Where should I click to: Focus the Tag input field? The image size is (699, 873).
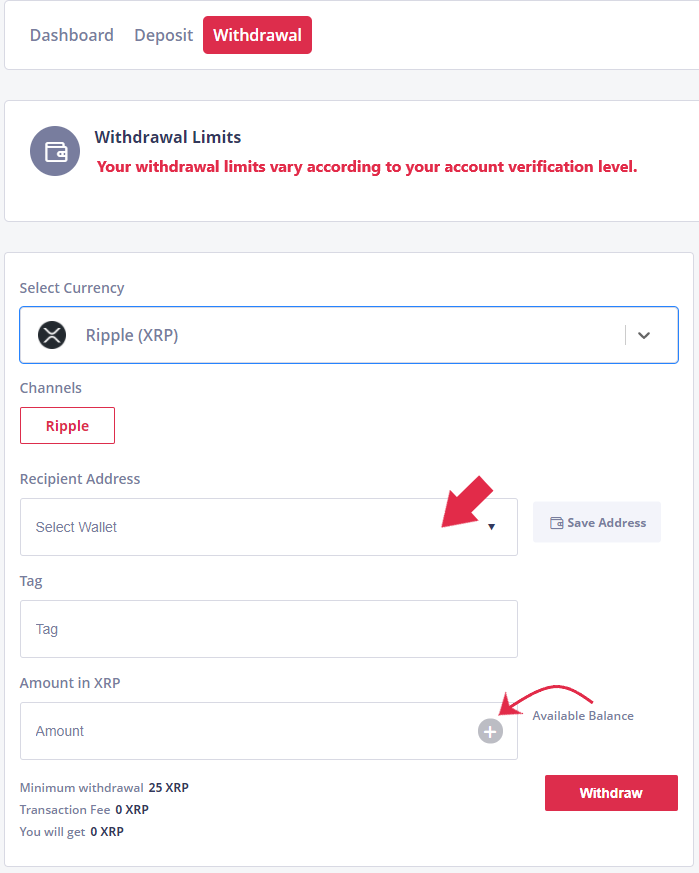click(x=269, y=629)
